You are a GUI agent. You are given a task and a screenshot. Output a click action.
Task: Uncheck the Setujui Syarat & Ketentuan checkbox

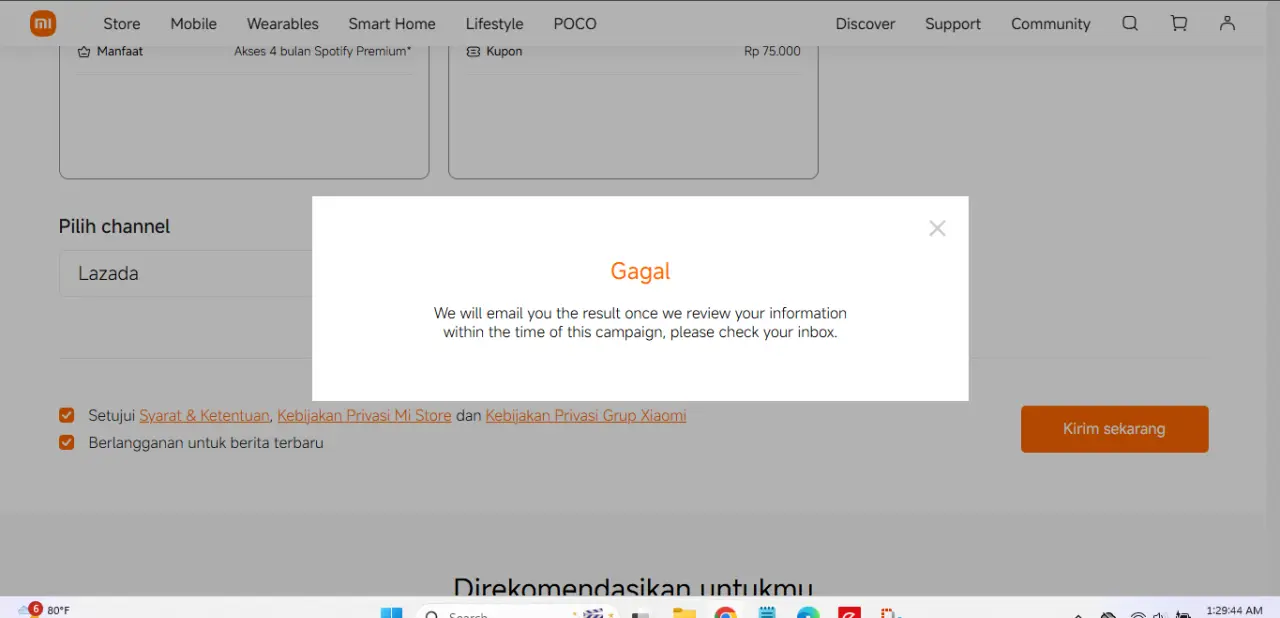(x=67, y=415)
